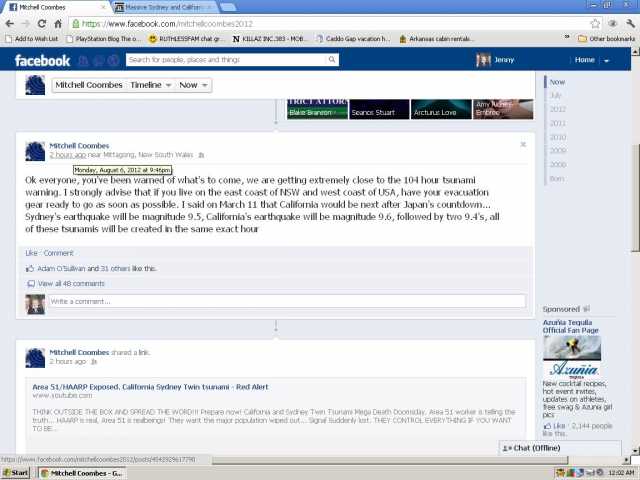Open Other bookmarks folder

click(x=607, y=39)
